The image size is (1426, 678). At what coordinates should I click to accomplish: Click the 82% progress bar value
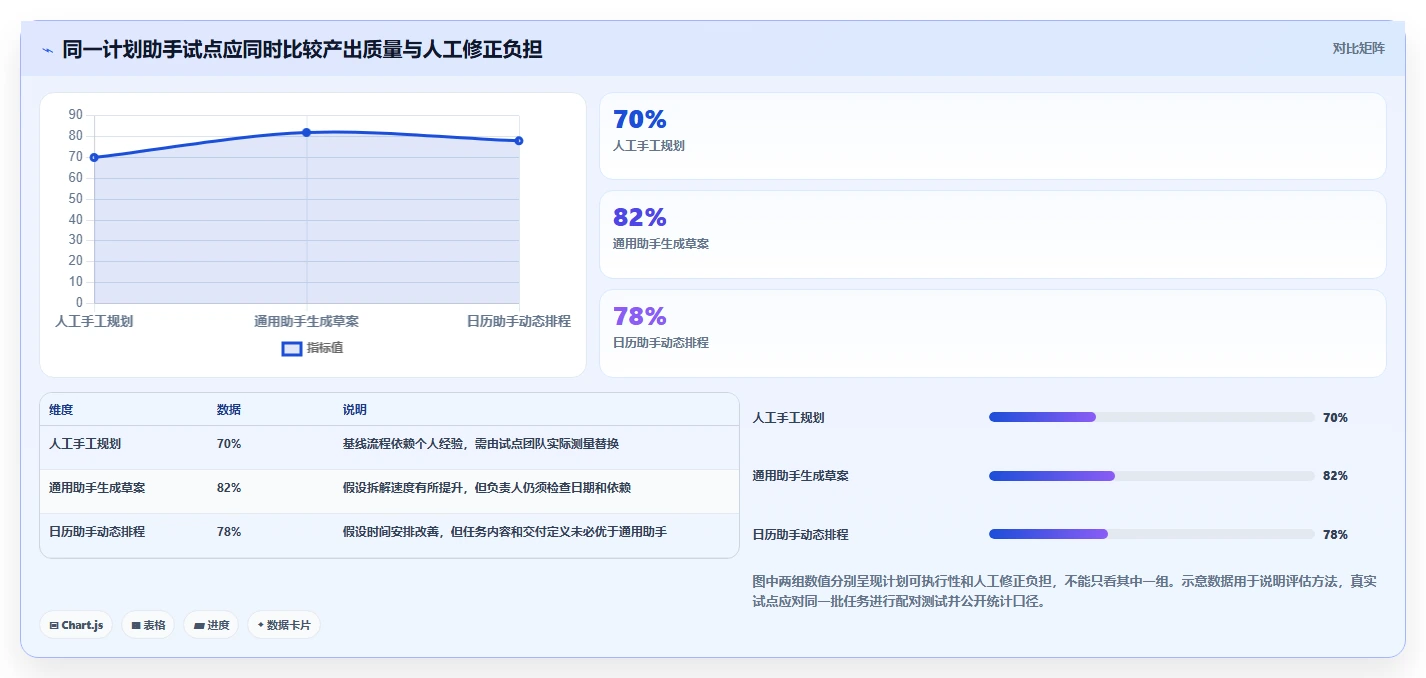pyautogui.click(x=1335, y=476)
